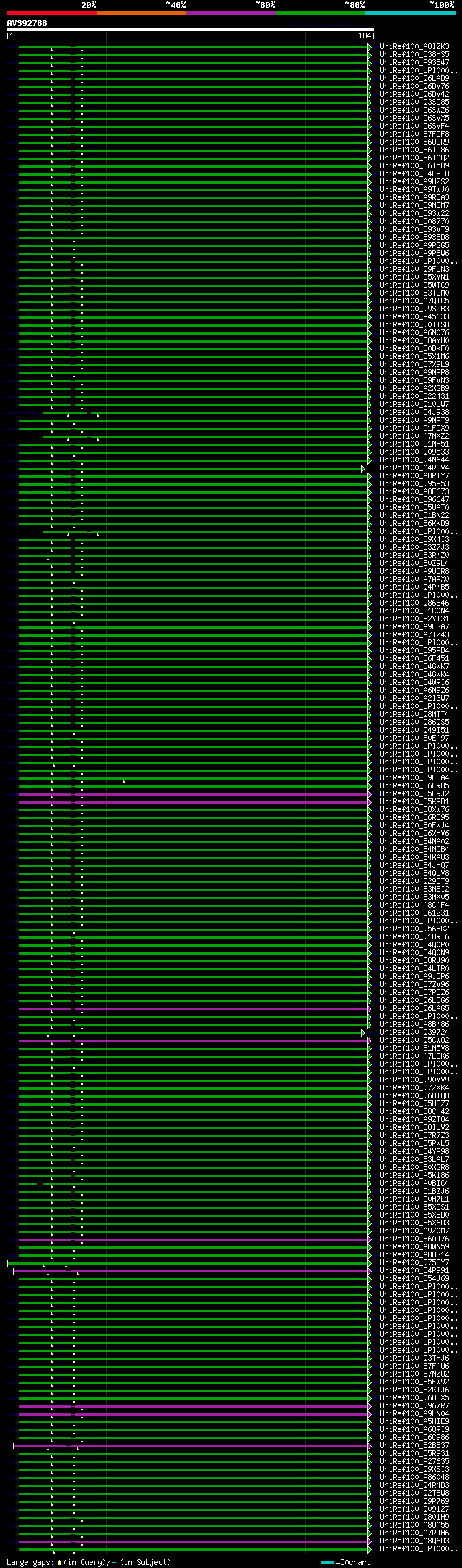
Task: Select hit label UniRef100_B3LAL7
Action: [414, 1160]
